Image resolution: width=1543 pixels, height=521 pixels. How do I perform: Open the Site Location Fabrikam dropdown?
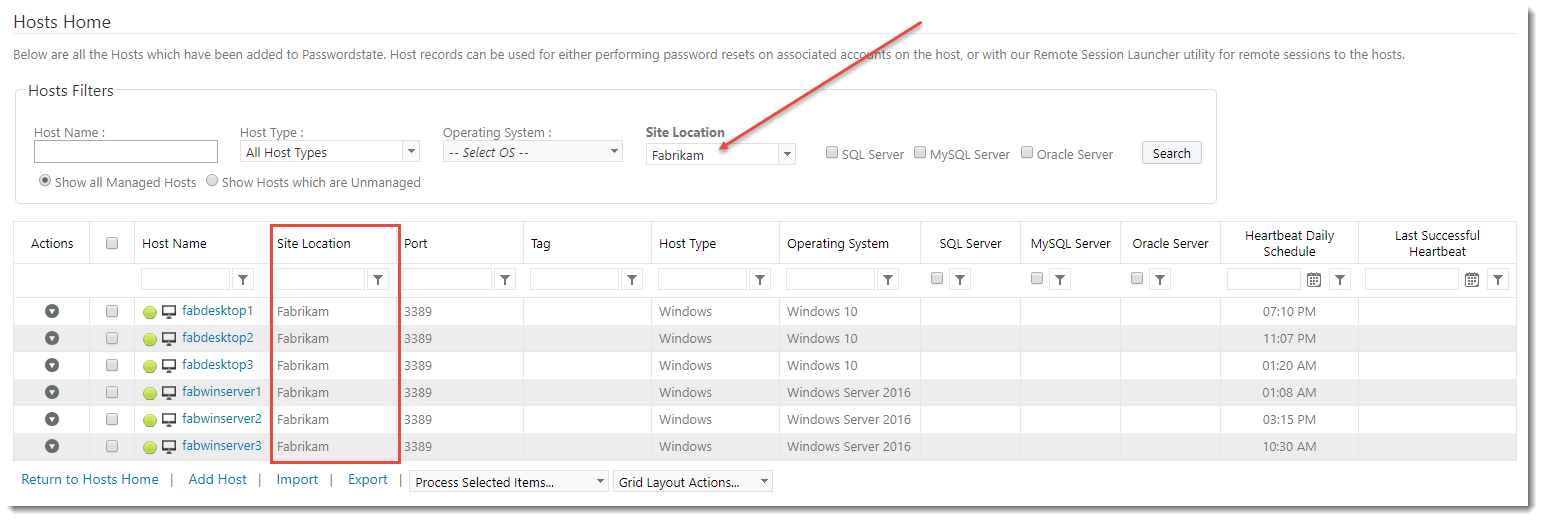coord(787,154)
